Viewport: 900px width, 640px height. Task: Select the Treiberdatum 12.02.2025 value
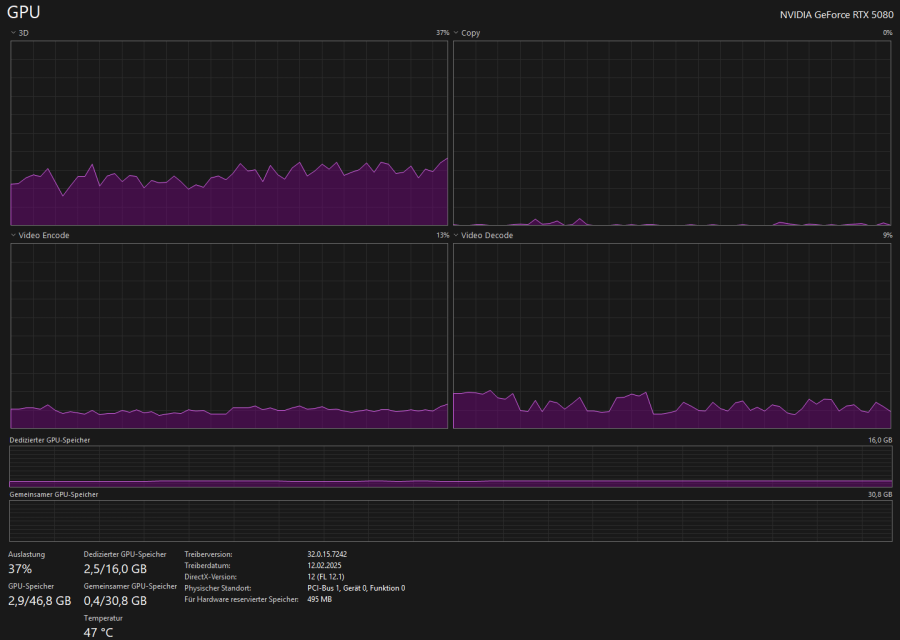325,565
